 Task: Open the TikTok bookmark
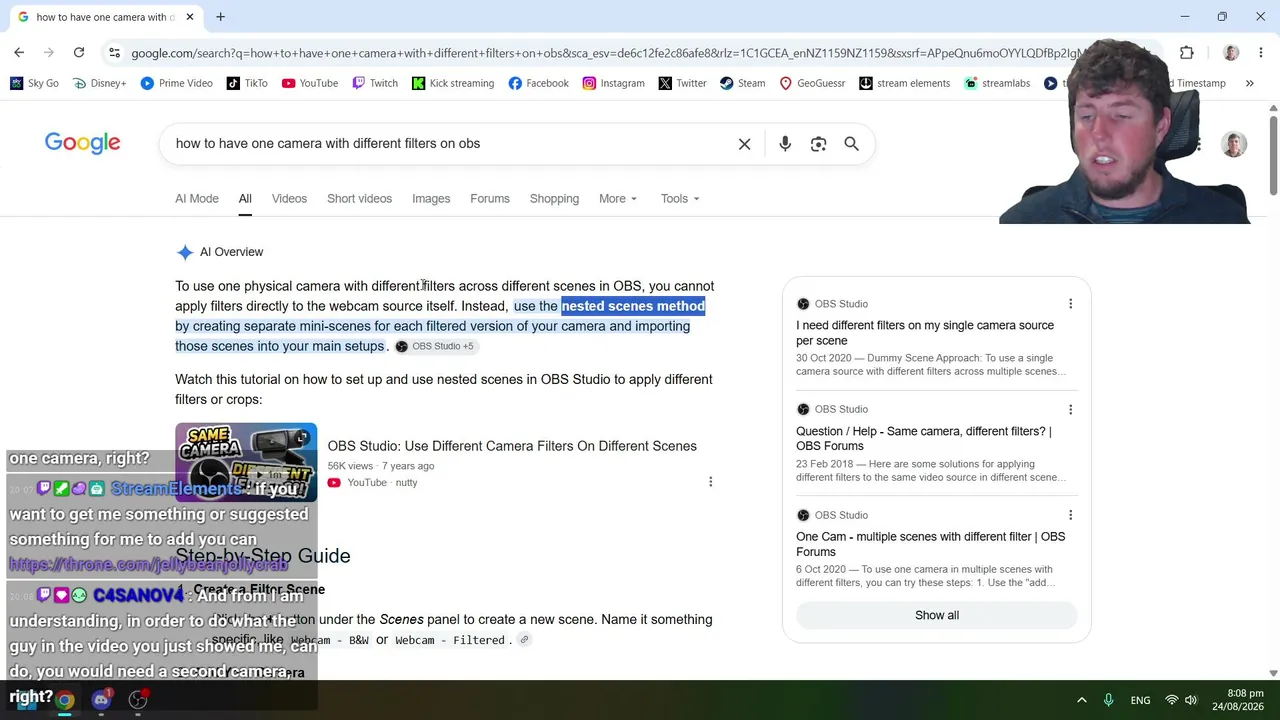click(247, 83)
